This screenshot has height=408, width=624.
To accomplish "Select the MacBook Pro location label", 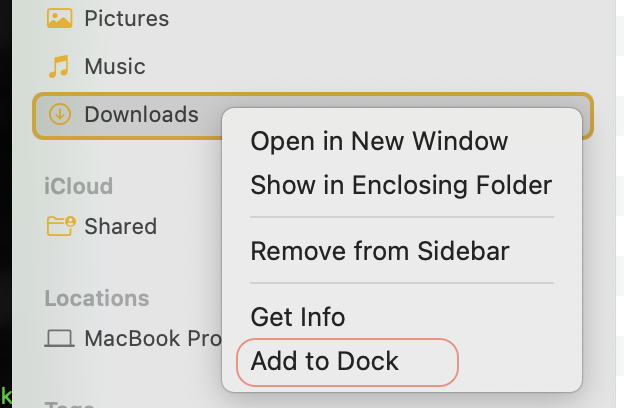I will (150, 339).
